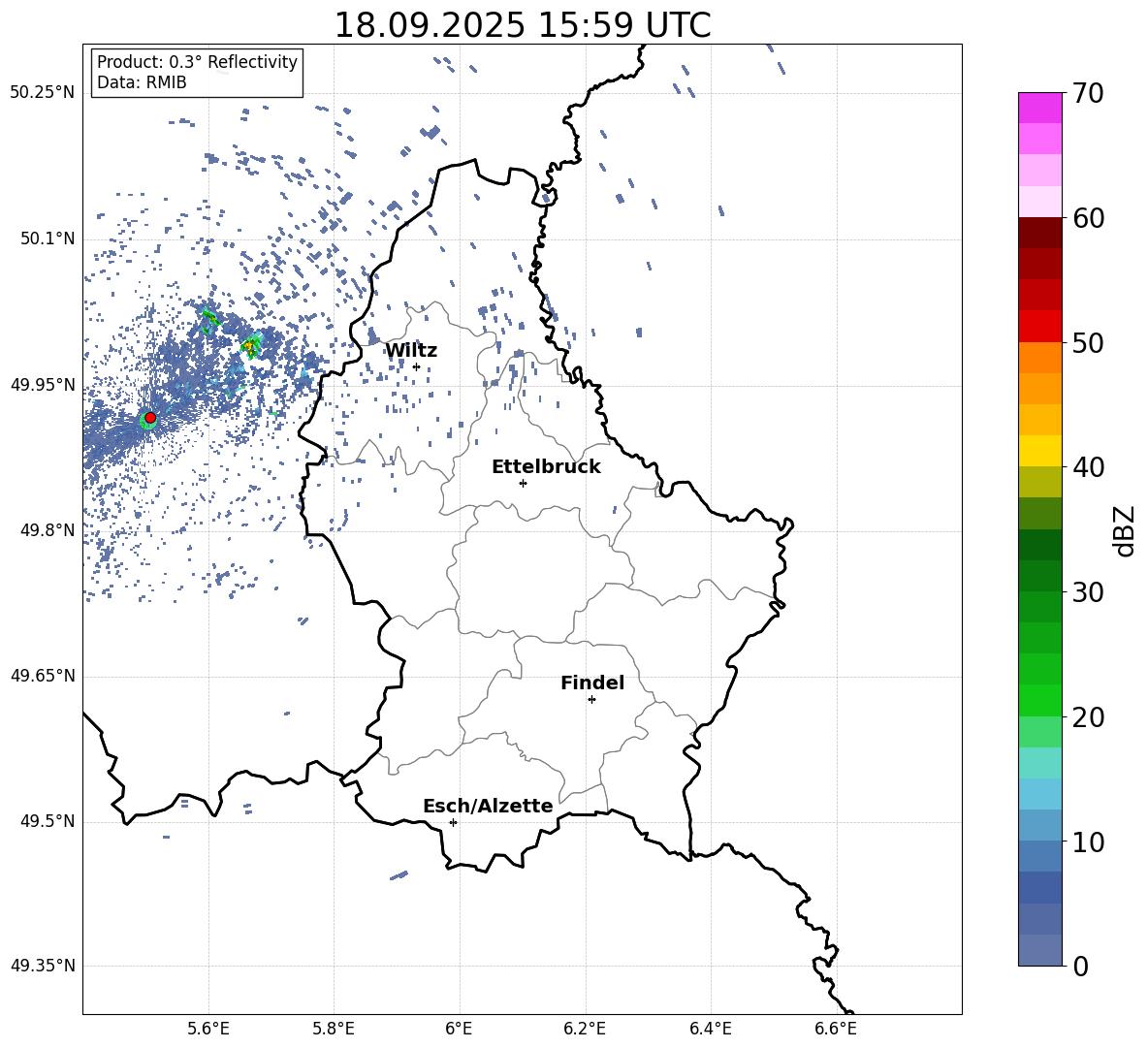The image size is (1148, 1048).
Task: Click the colorbar tick label 40
Action: click(x=1088, y=467)
